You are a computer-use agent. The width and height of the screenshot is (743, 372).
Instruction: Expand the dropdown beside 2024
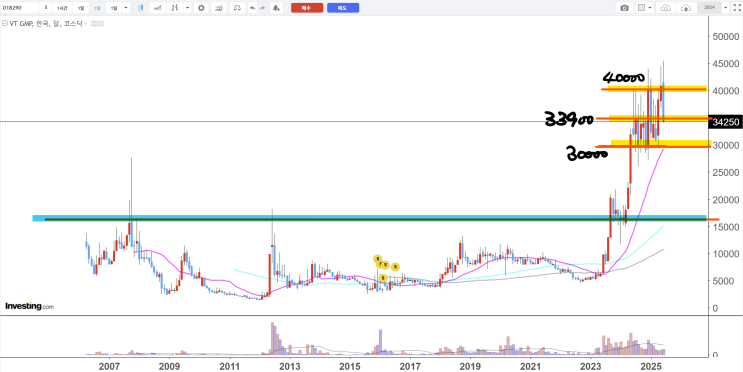pyautogui.click(x=725, y=8)
